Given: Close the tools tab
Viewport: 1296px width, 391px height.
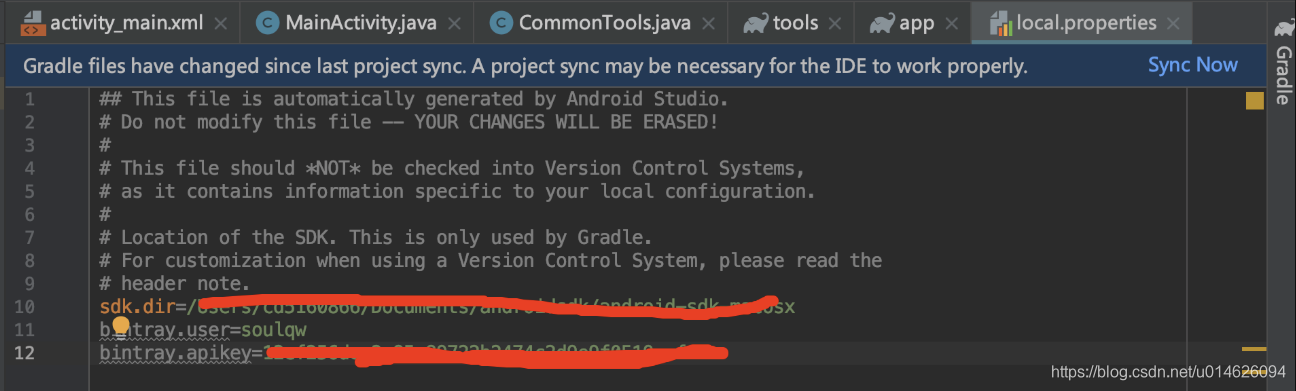Looking at the screenshot, I should tap(834, 23).
